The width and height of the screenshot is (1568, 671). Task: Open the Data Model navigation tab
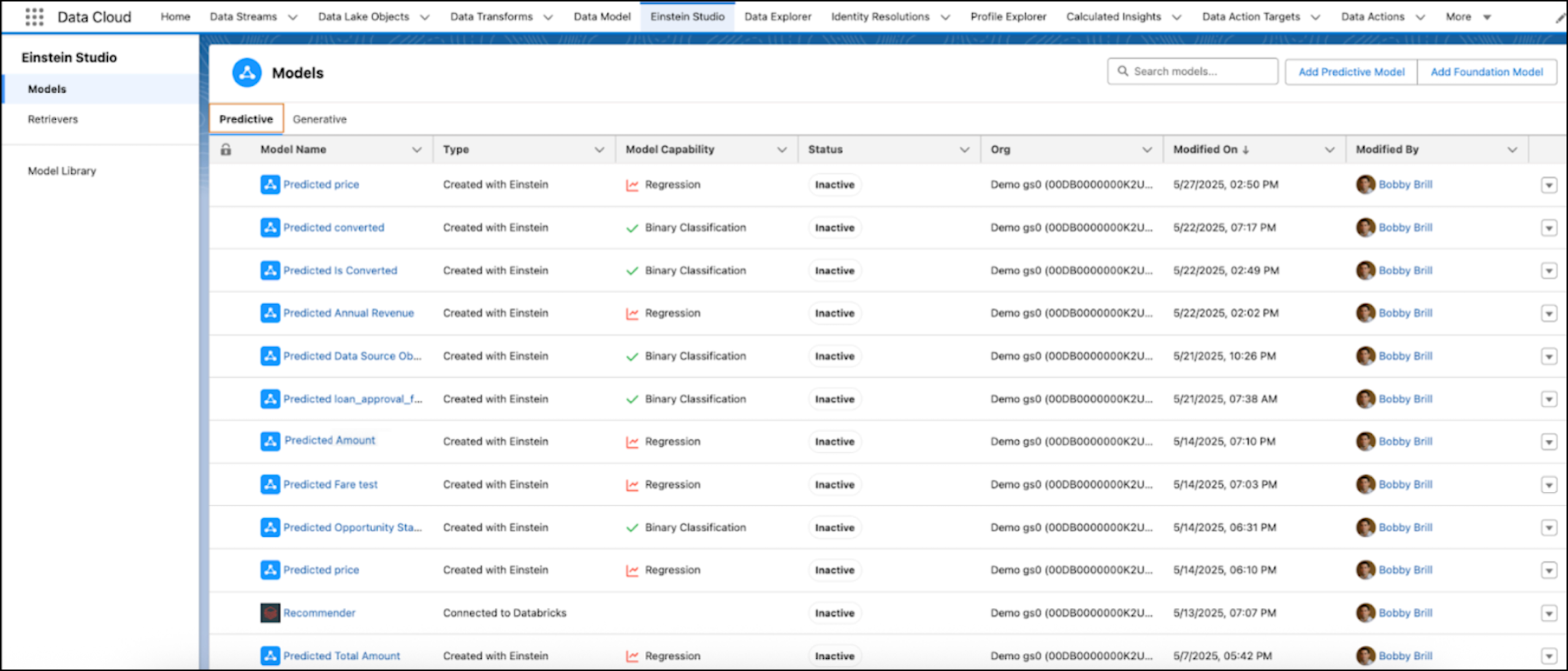point(602,17)
